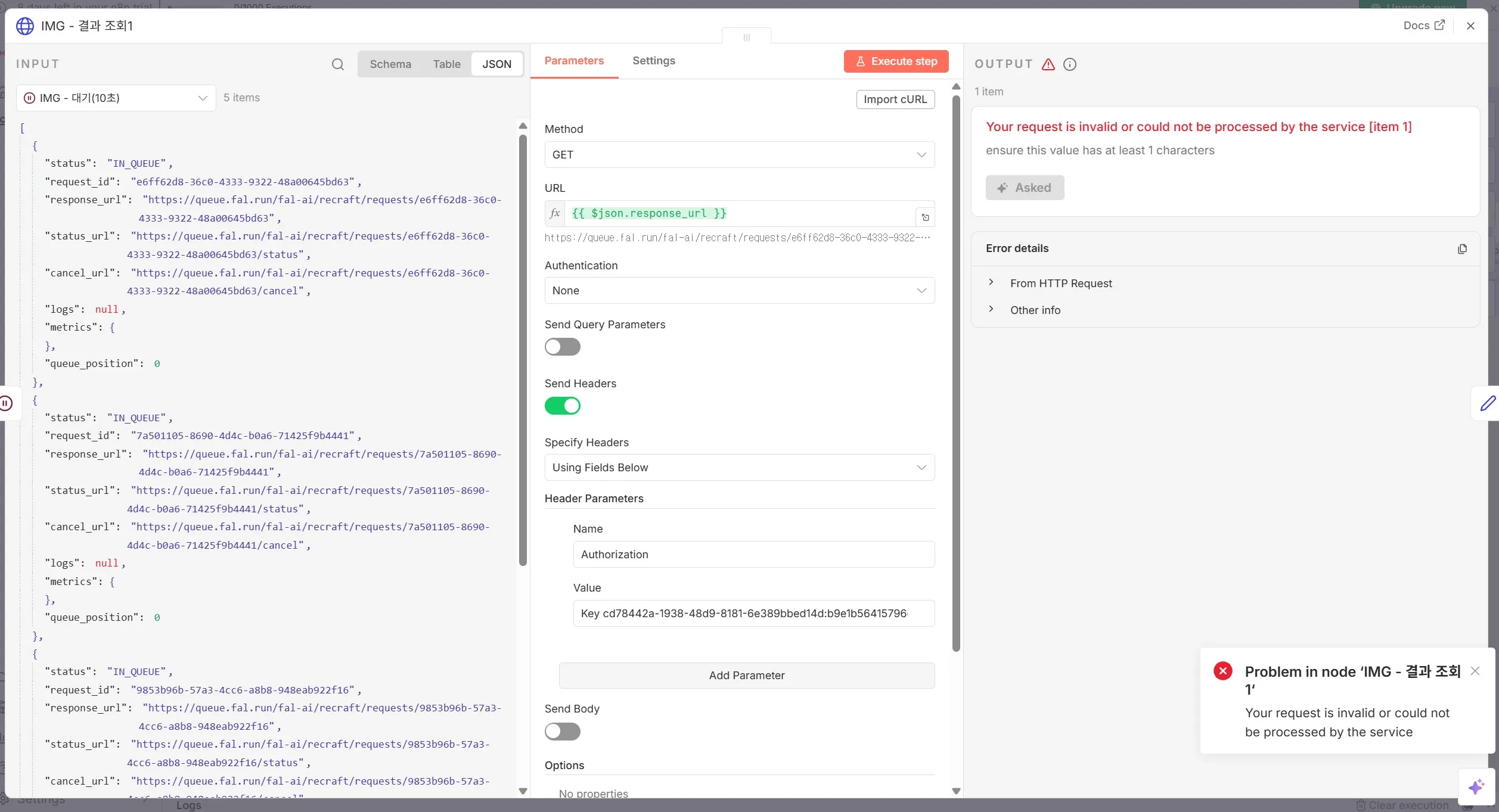
Task: Switch to the Settings tab
Action: pyautogui.click(x=653, y=61)
